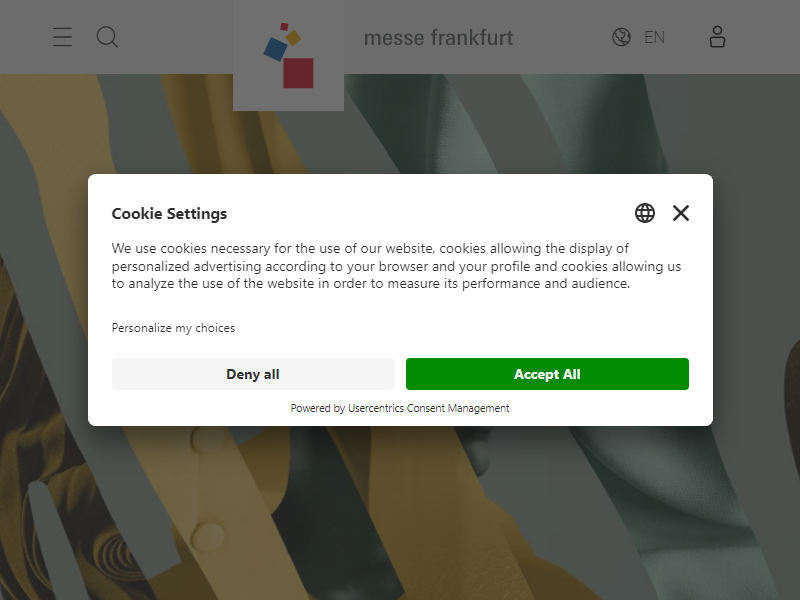Screen dimensions: 800x600
Task: Open the site search magnifier
Action: point(107,37)
